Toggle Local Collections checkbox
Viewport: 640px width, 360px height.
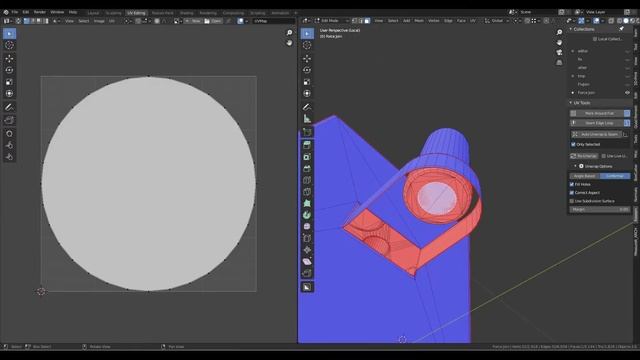point(595,39)
